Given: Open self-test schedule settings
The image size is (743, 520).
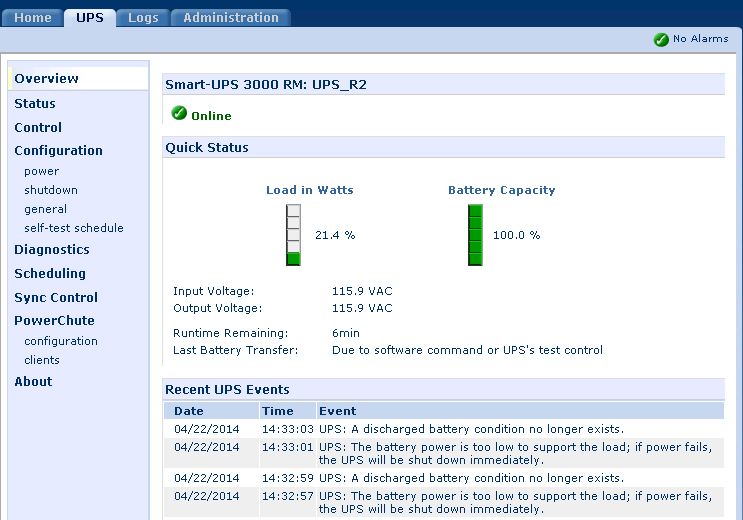Looking at the screenshot, I should pyautogui.click(x=74, y=228).
